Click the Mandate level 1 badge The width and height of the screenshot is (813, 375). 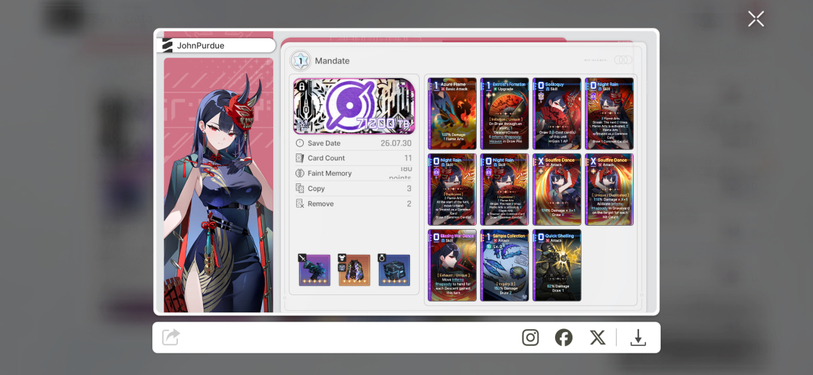point(300,61)
